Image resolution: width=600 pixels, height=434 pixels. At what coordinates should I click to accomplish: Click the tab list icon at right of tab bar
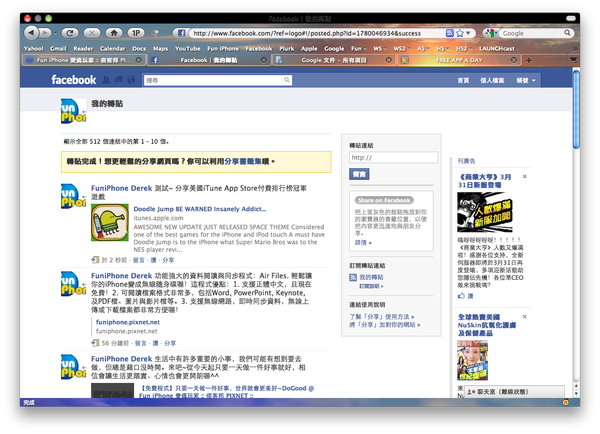pos(573,60)
